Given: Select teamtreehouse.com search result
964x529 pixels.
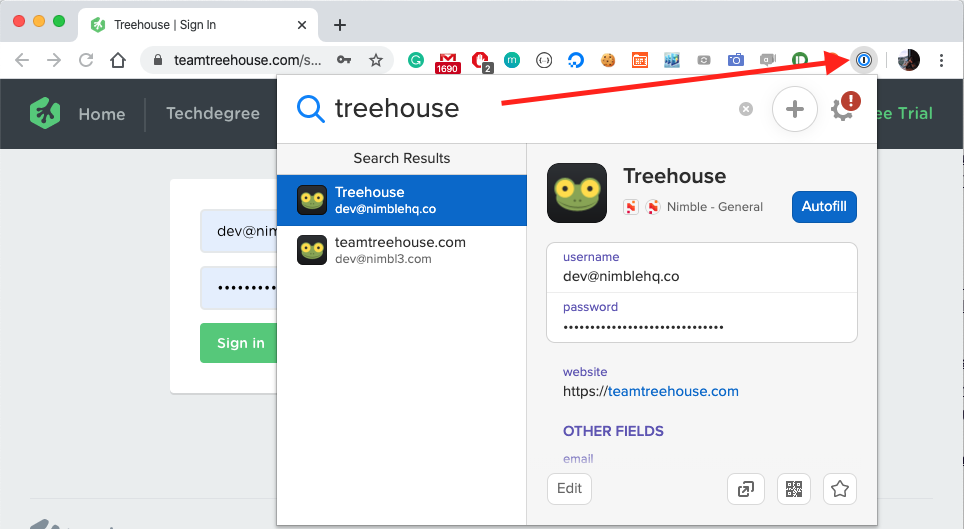Looking at the screenshot, I should click(x=401, y=250).
